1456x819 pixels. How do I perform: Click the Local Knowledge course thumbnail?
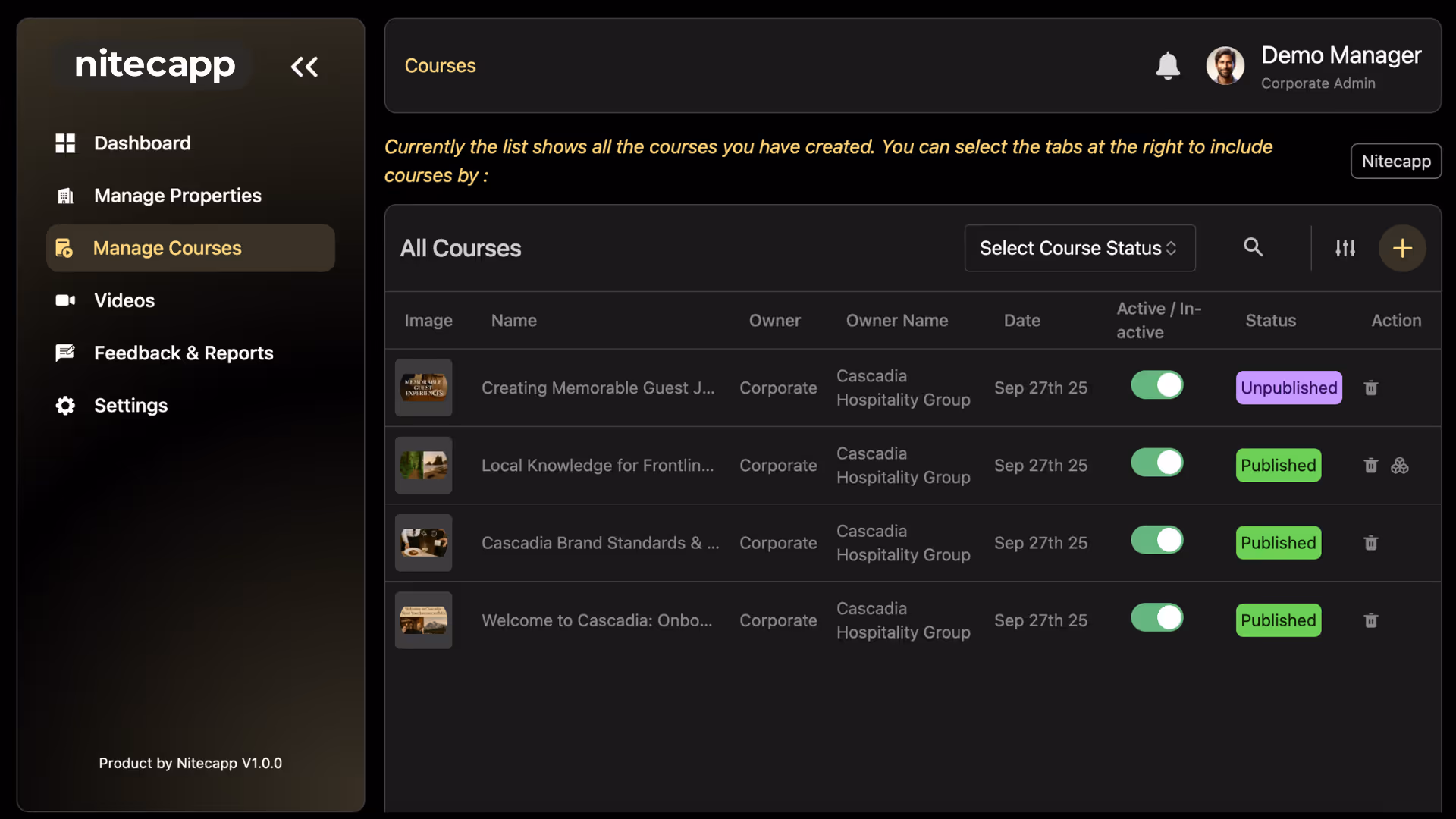[x=423, y=466]
